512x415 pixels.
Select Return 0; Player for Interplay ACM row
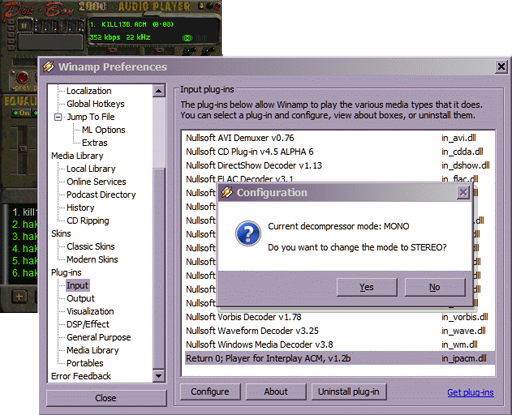[339, 358]
